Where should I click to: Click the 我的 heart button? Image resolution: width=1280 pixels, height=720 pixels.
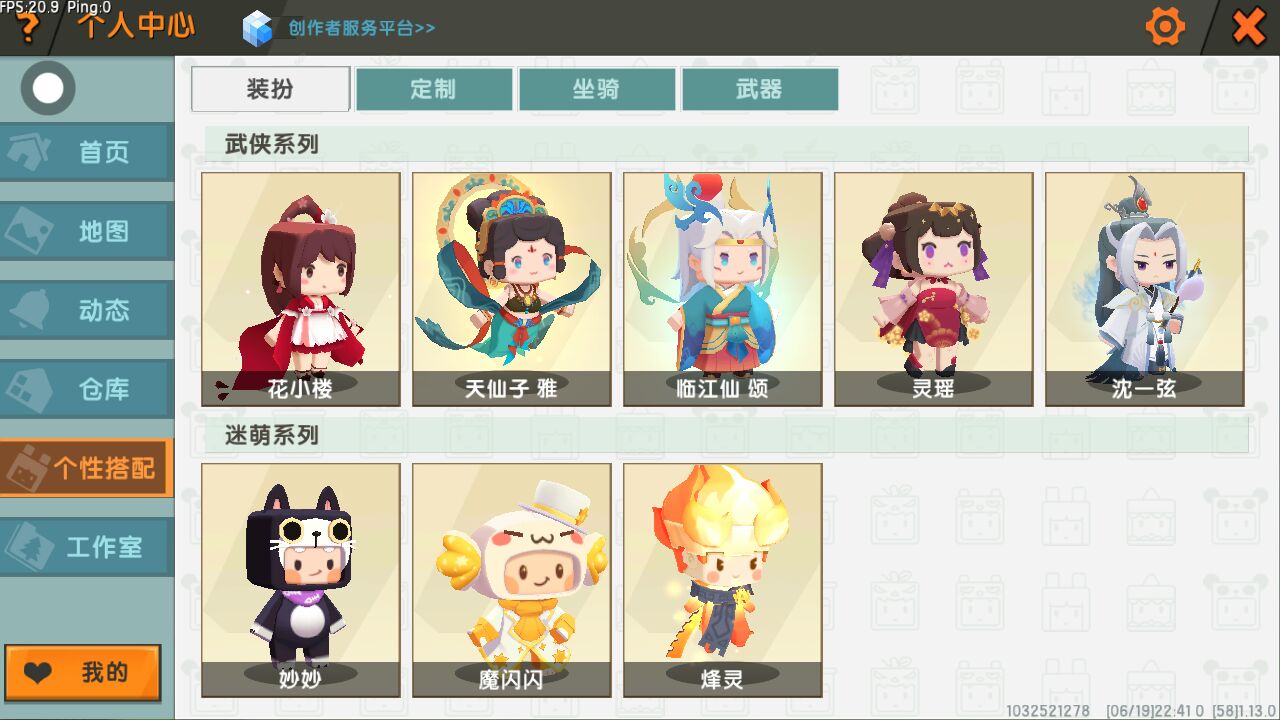tap(83, 673)
